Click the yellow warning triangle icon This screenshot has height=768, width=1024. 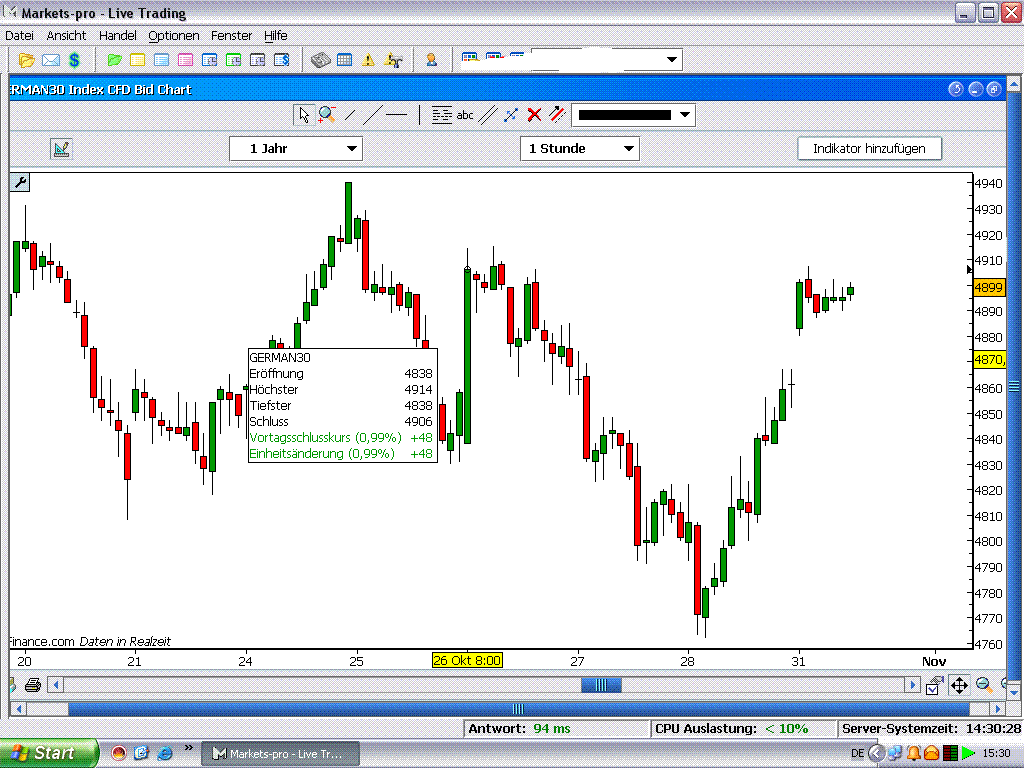tap(368, 60)
